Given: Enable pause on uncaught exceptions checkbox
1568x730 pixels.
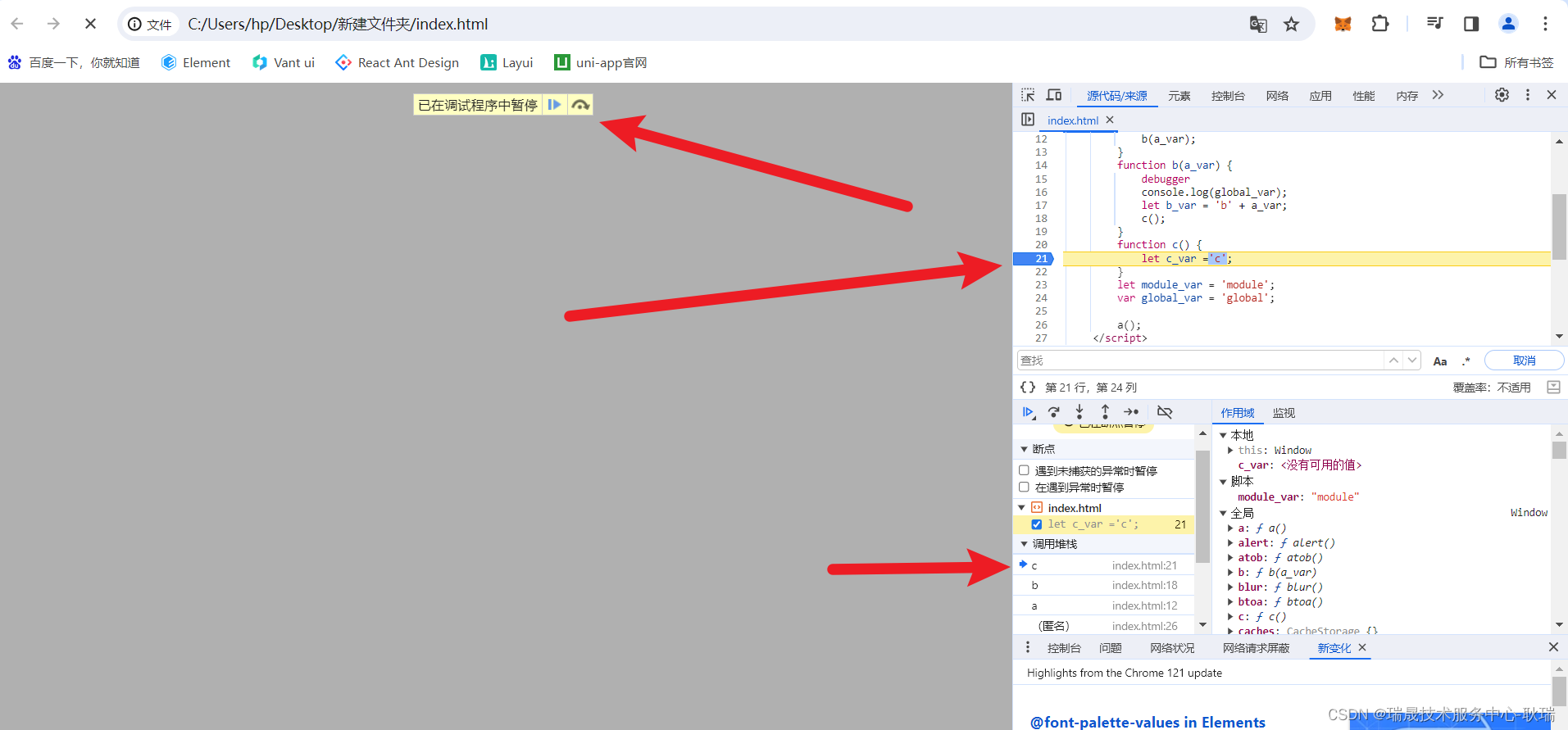Looking at the screenshot, I should pyautogui.click(x=1024, y=470).
